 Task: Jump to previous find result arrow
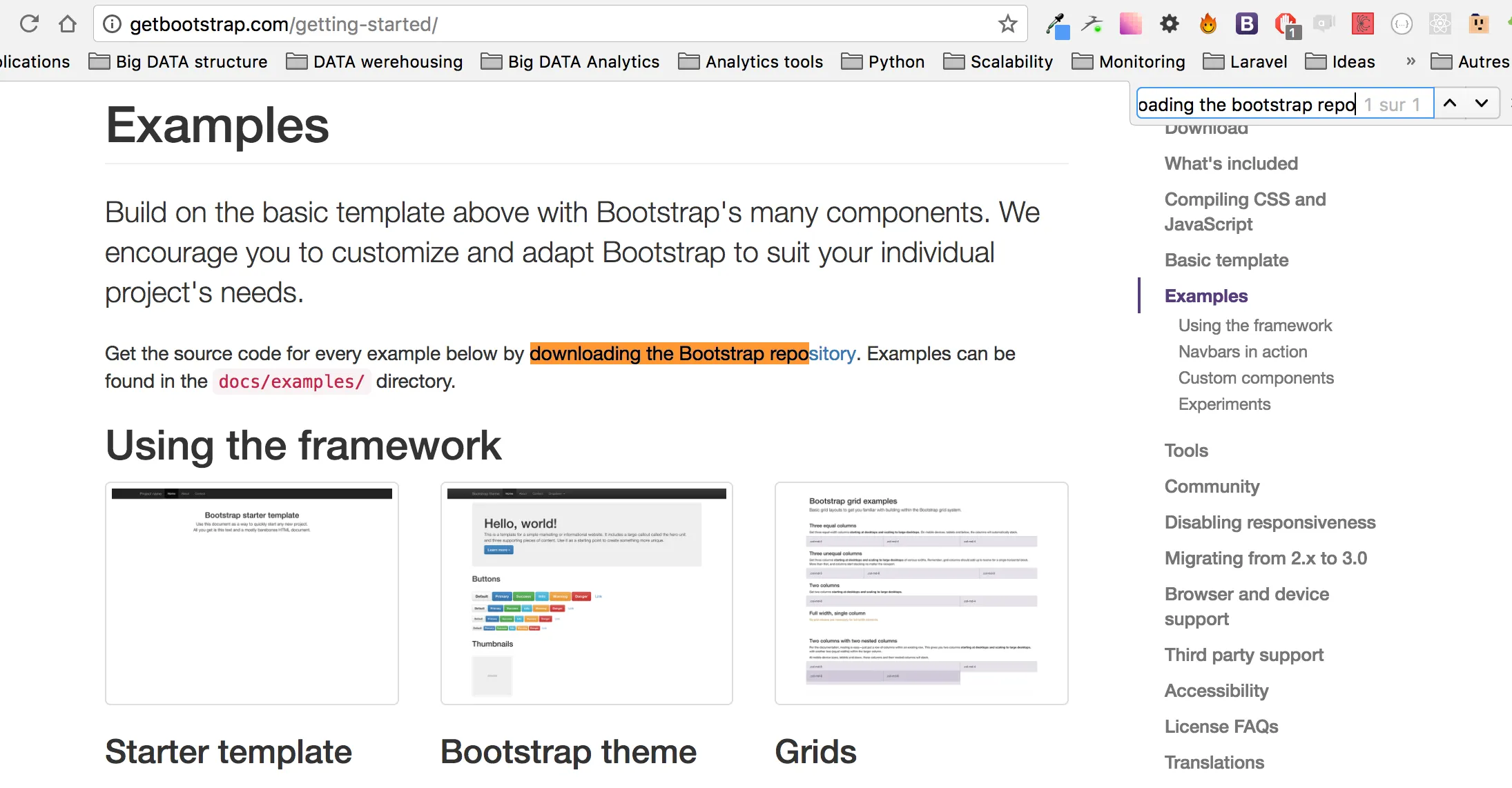[x=1450, y=104]
